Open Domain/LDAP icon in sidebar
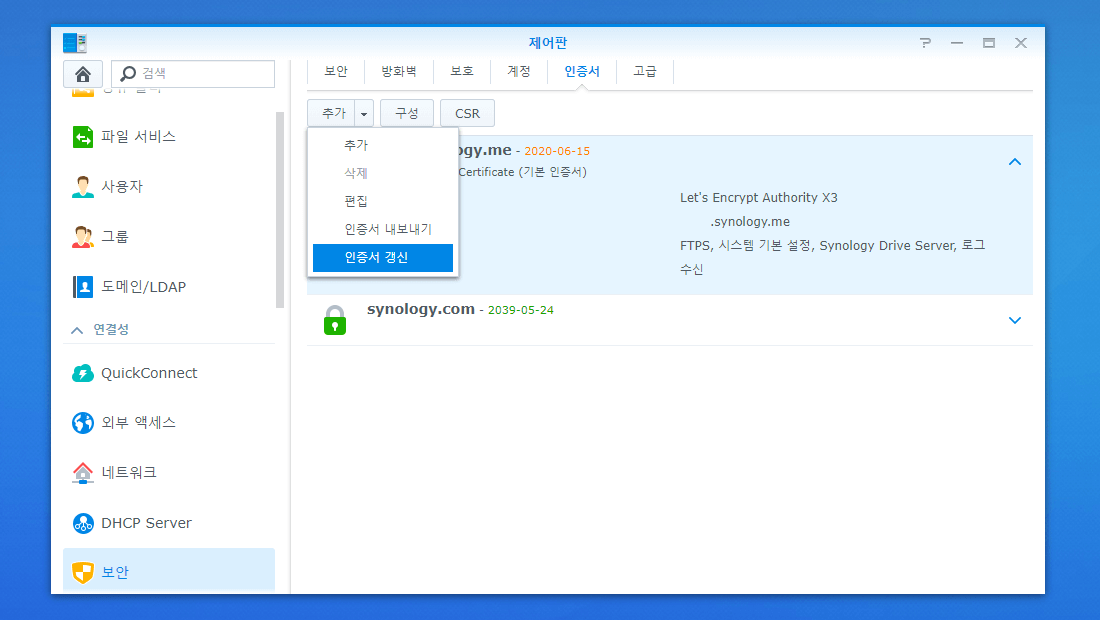The image size is (1100, 620). [x=83, y=287]
